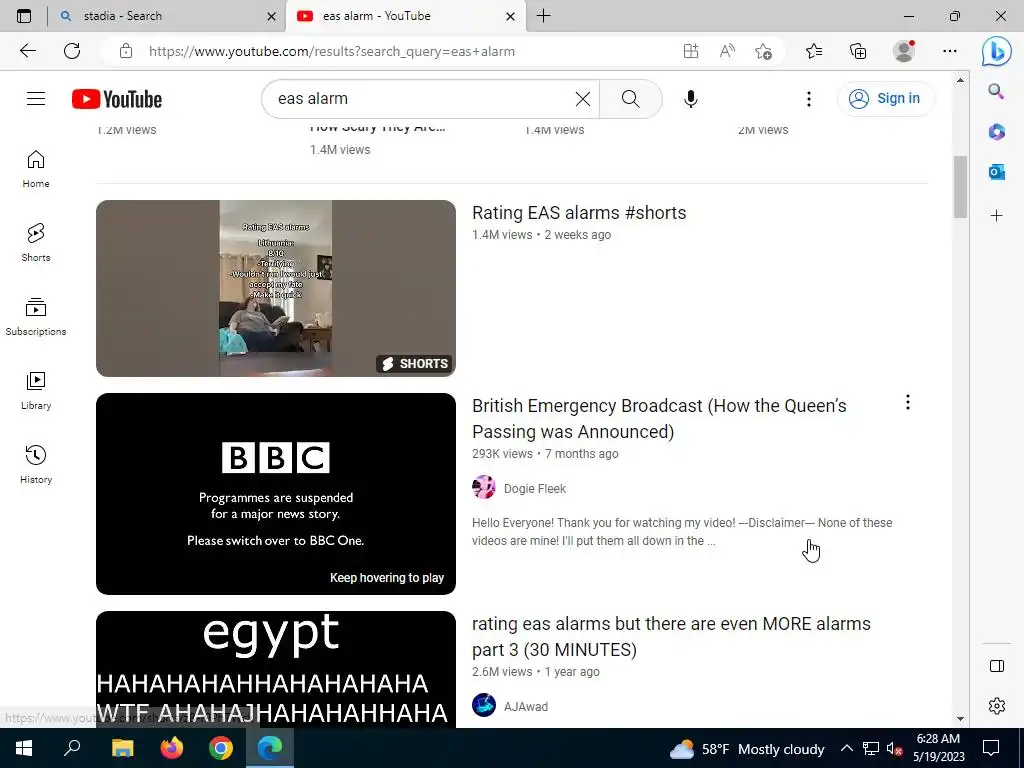This screenshot has height=768, width=1024.
Task: Click the muted volume tray icon
Action: (x=894, y=748)
